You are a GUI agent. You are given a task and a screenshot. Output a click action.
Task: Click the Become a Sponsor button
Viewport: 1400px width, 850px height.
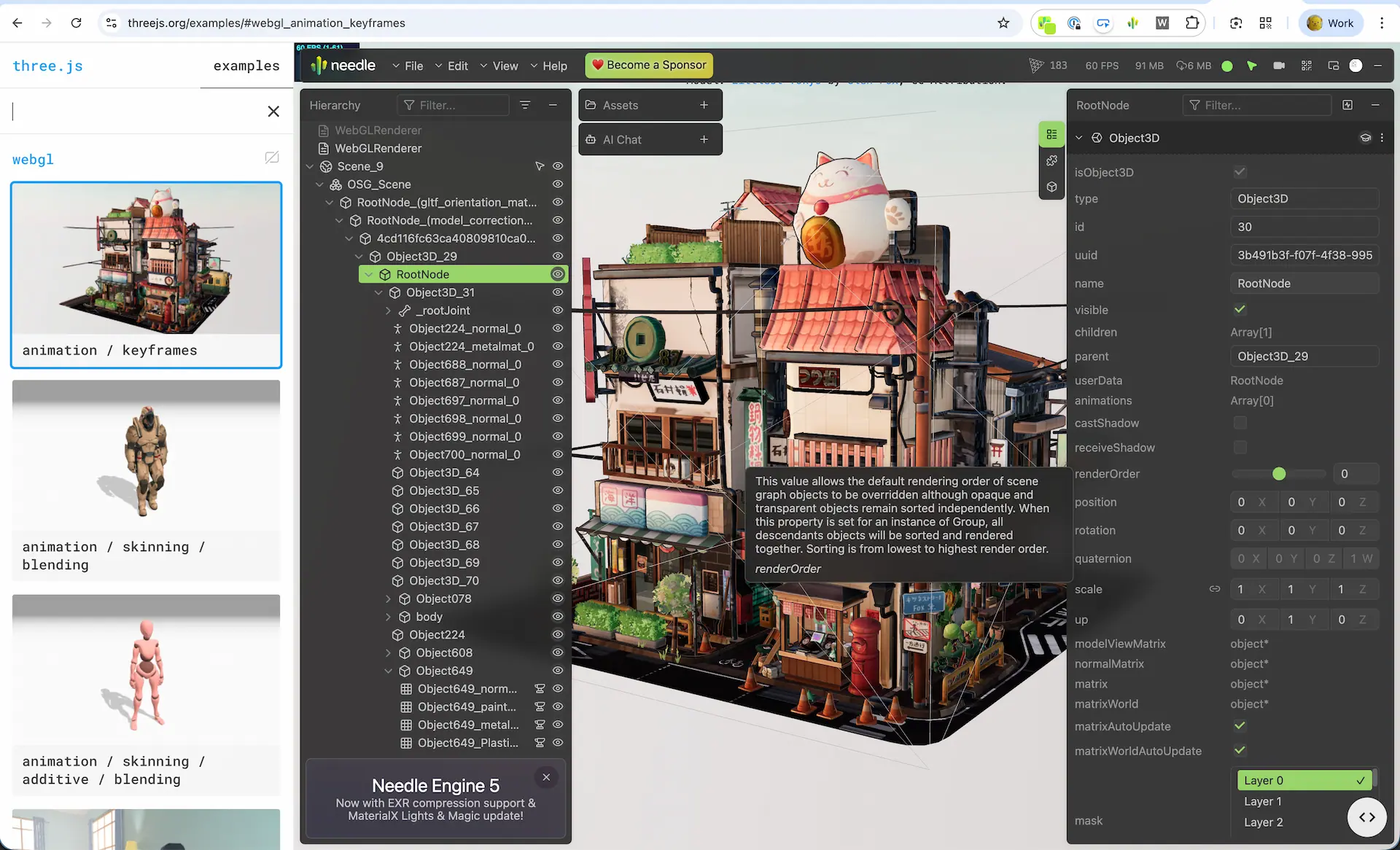coord(649,65)
